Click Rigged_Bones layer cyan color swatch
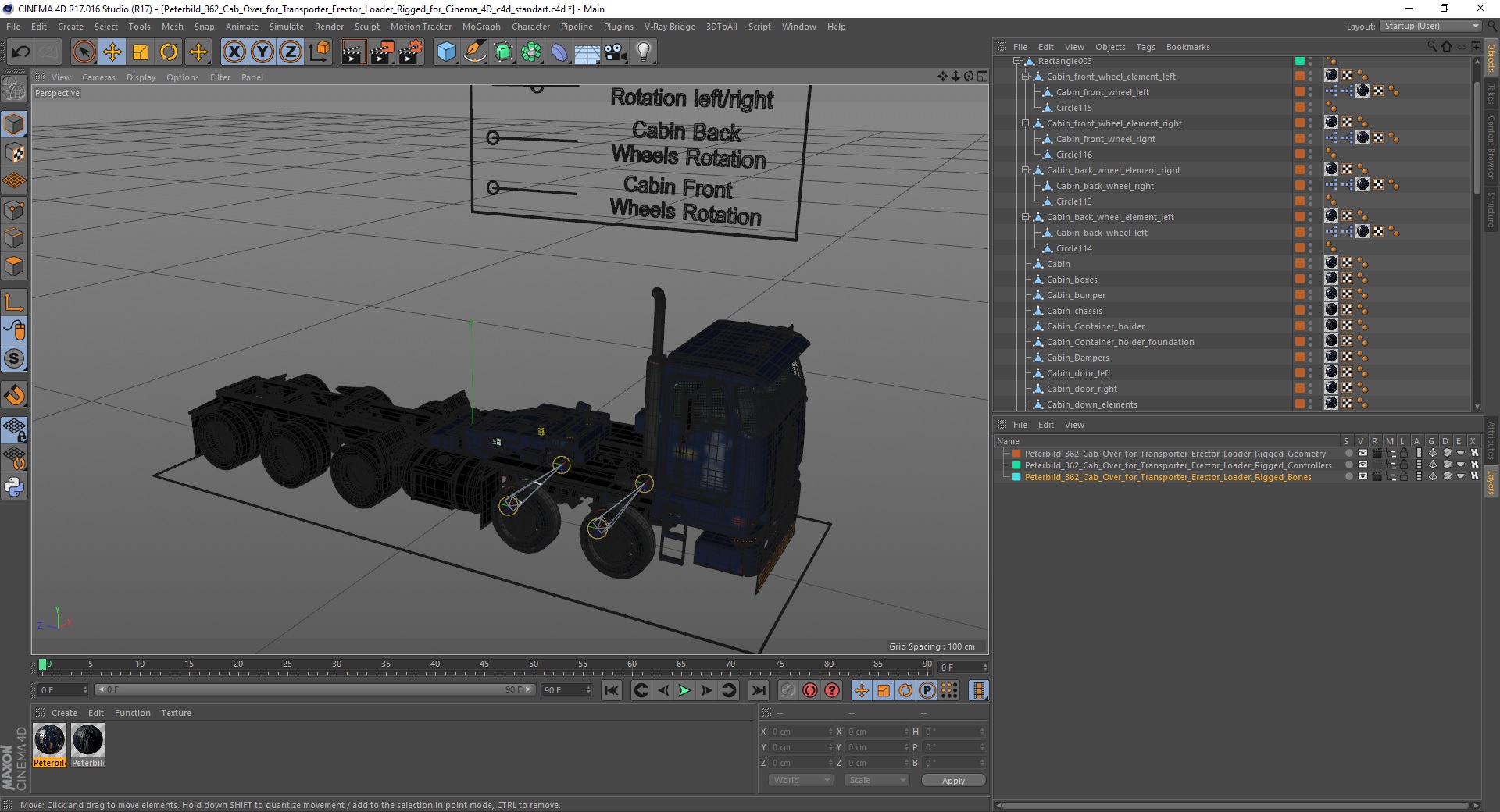 [x=1016, y=477]
